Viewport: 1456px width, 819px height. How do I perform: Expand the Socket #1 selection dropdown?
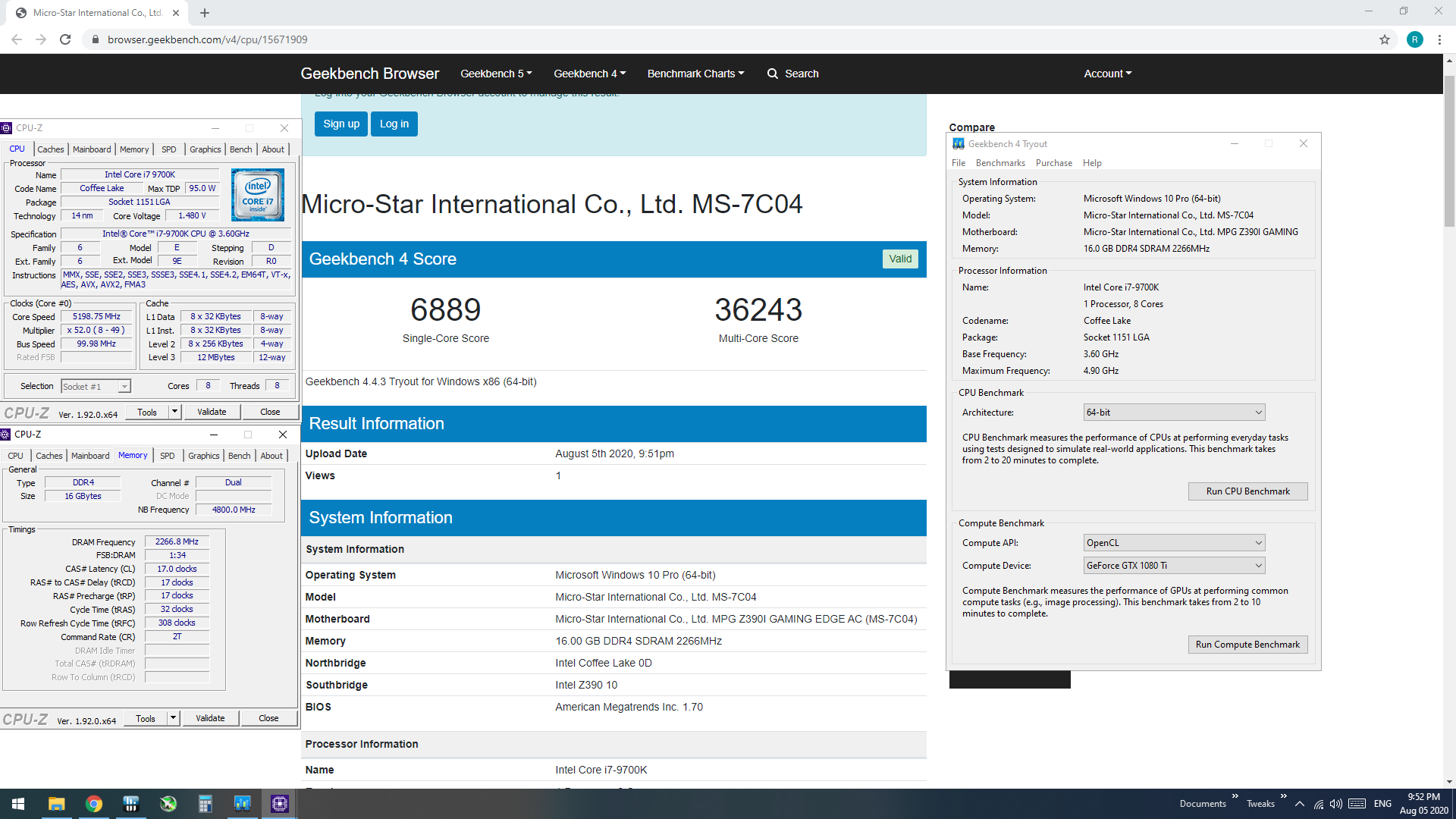(x=96, y=387)
